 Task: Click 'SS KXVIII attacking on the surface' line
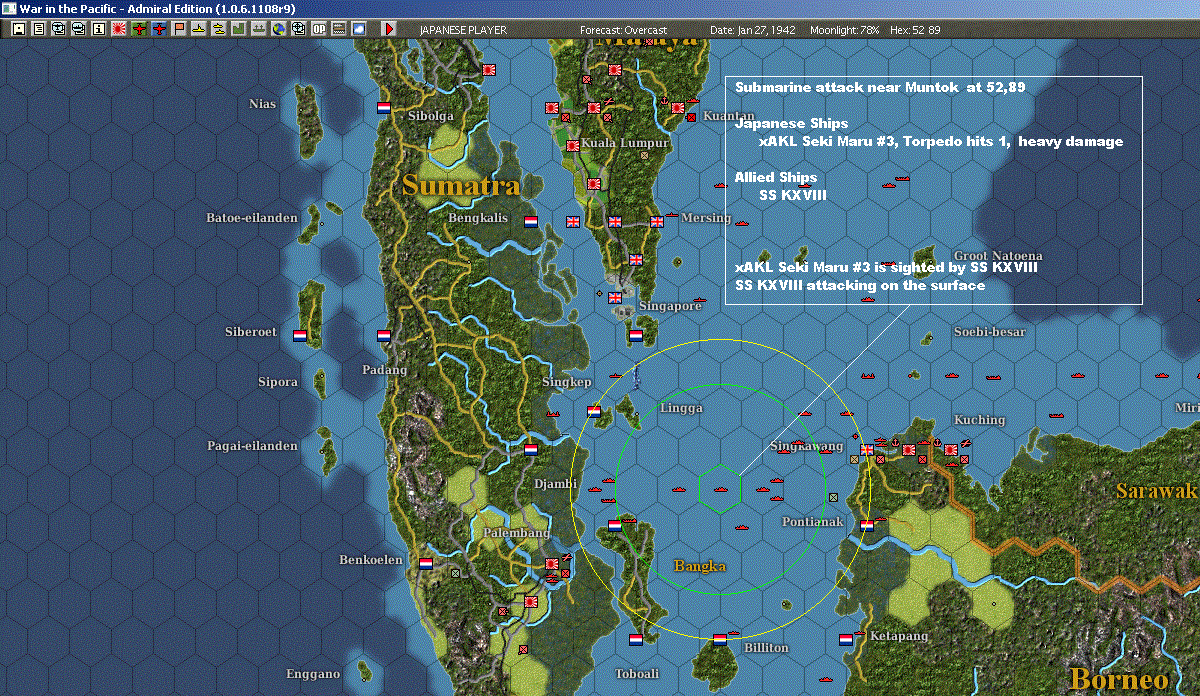[x=860, y=285]
